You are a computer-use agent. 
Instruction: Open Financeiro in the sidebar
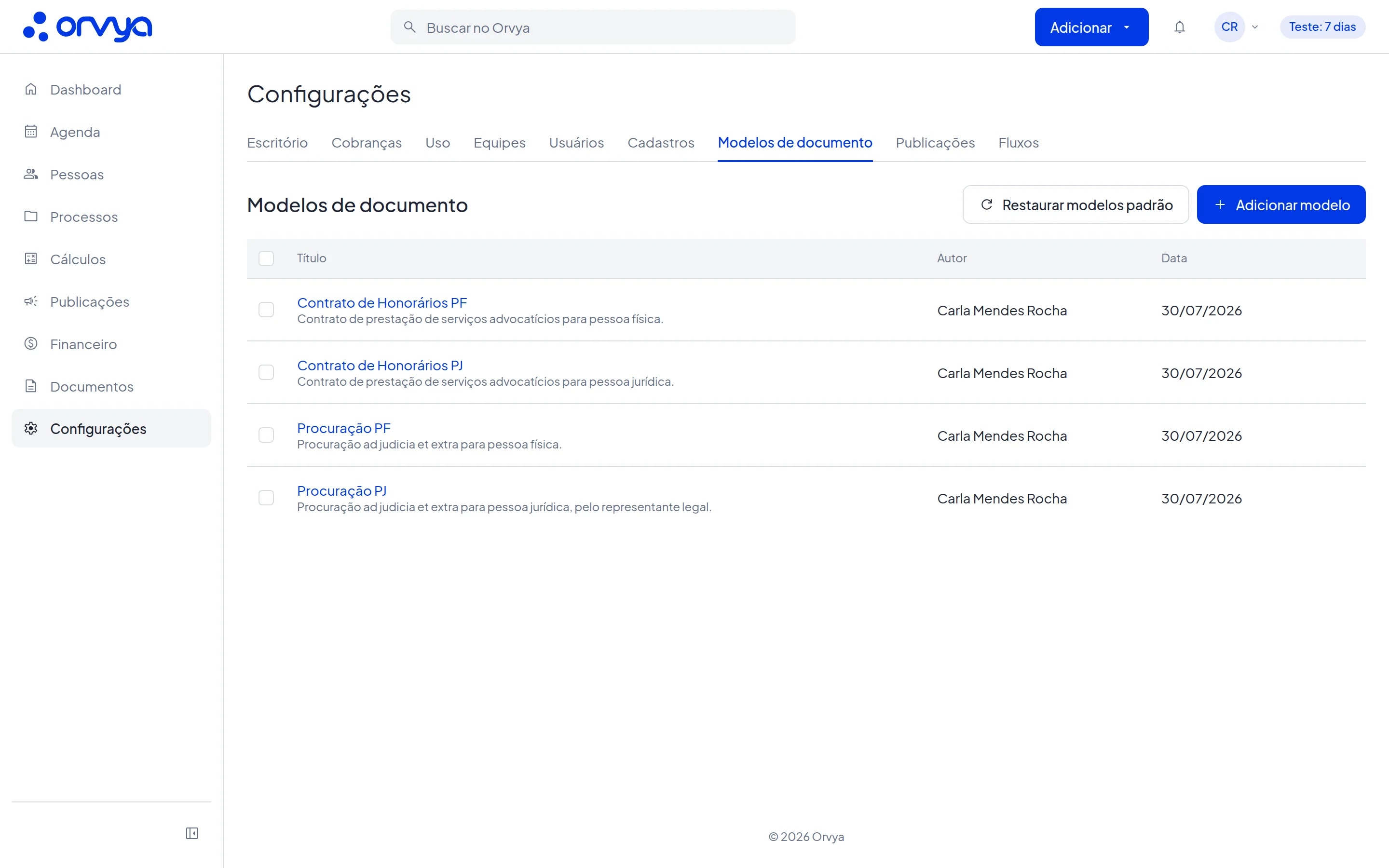[x=111, y=344]
